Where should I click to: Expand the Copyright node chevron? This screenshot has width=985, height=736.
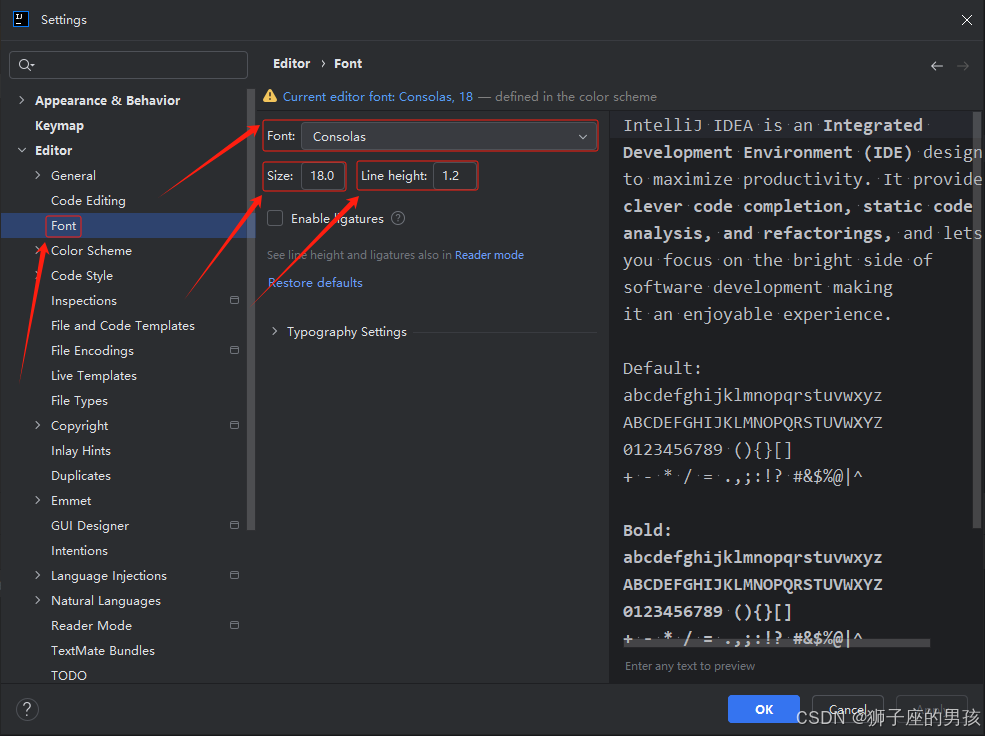click(x=38, y=425)
